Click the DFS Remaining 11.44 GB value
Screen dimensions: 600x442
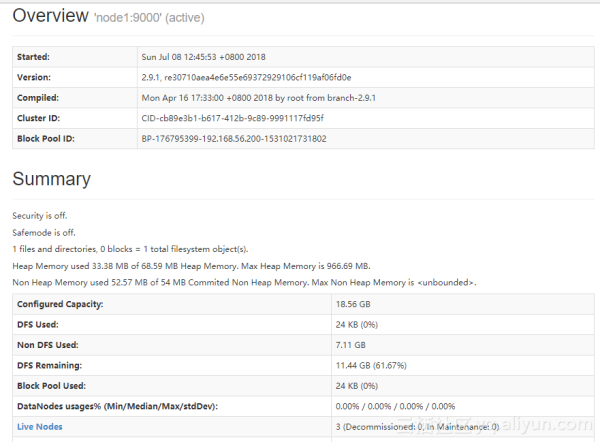371,365
